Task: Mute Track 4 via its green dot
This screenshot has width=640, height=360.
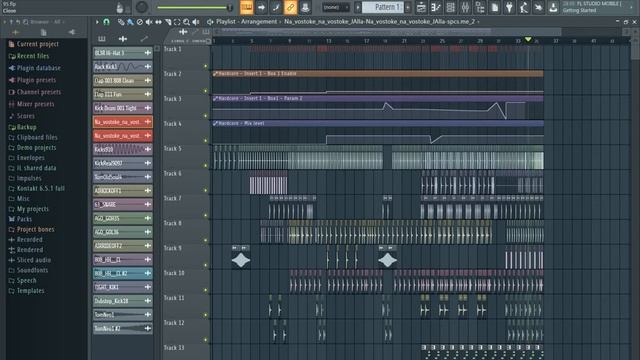Action: click(x=206, y=141)
